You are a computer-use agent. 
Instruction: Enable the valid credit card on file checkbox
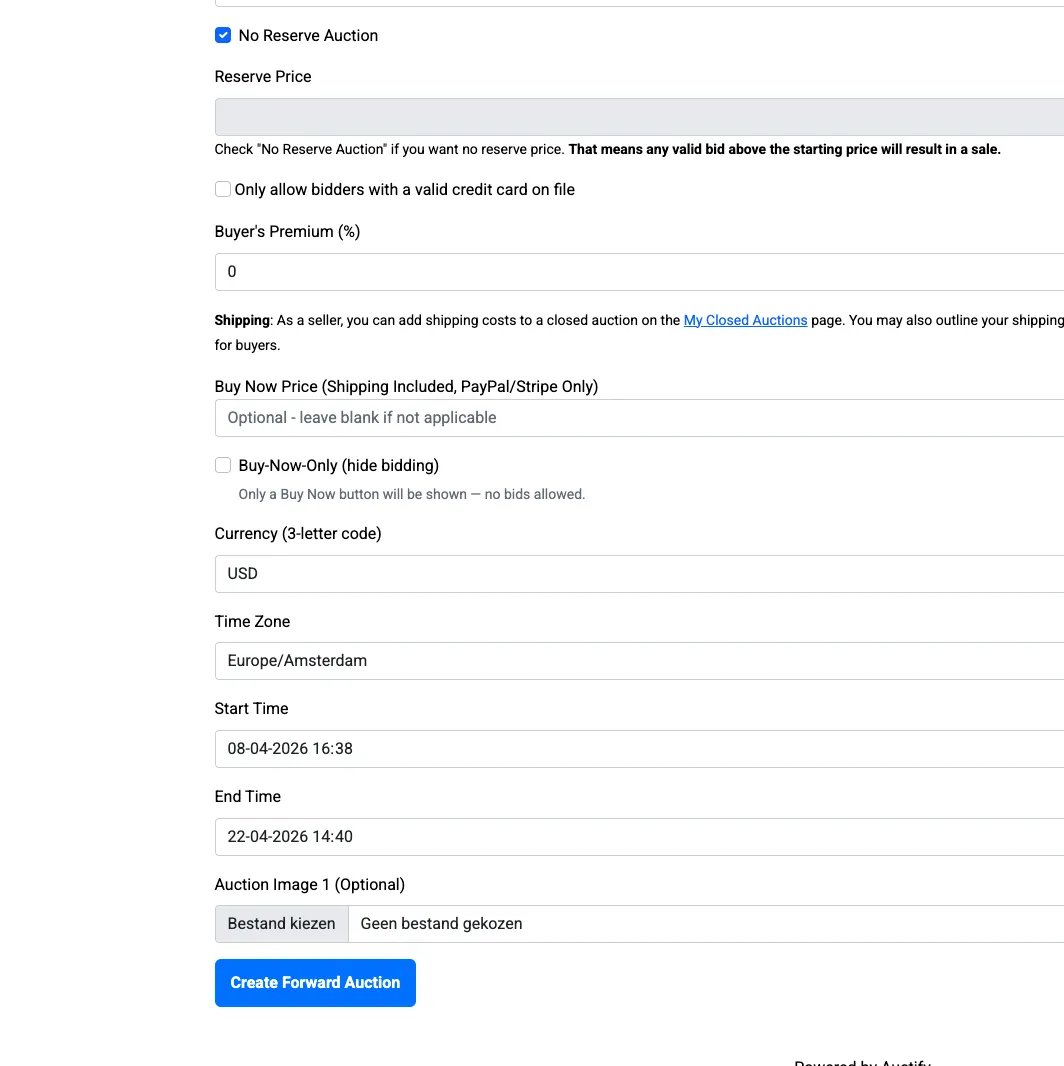223,189
